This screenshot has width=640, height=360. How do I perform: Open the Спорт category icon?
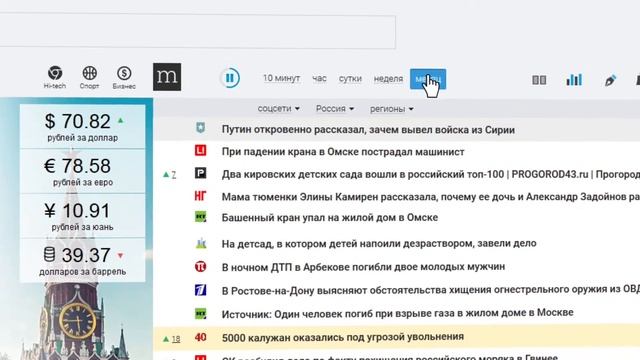89,77
